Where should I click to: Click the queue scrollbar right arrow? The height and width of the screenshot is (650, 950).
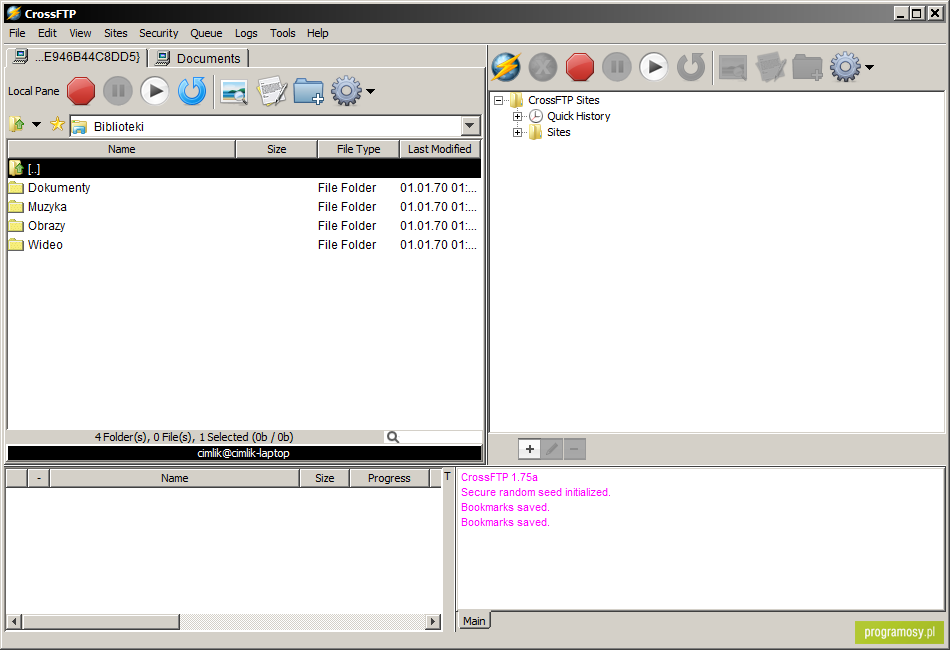[433, 622]
